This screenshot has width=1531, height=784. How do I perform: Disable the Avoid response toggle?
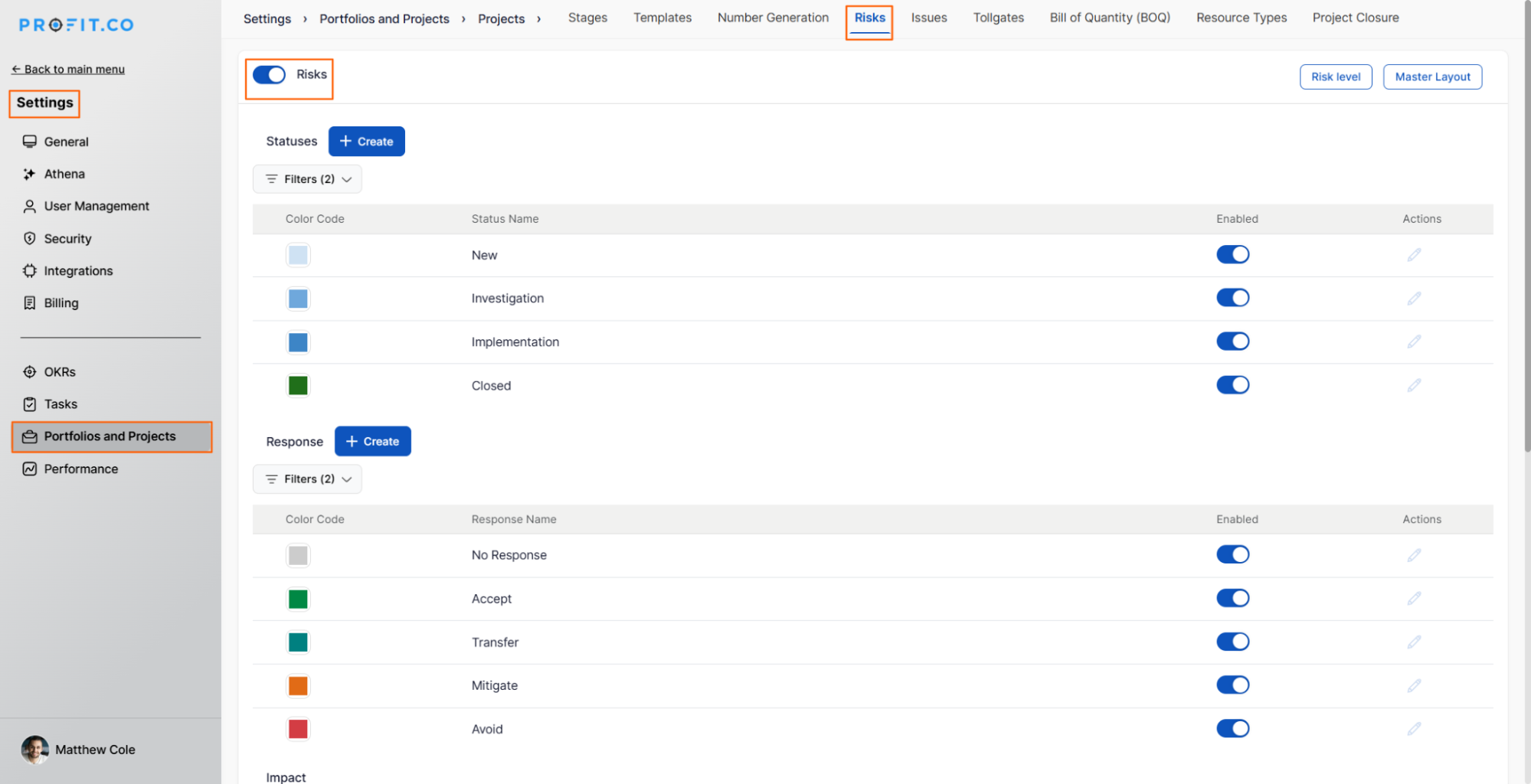point(1232,728)
